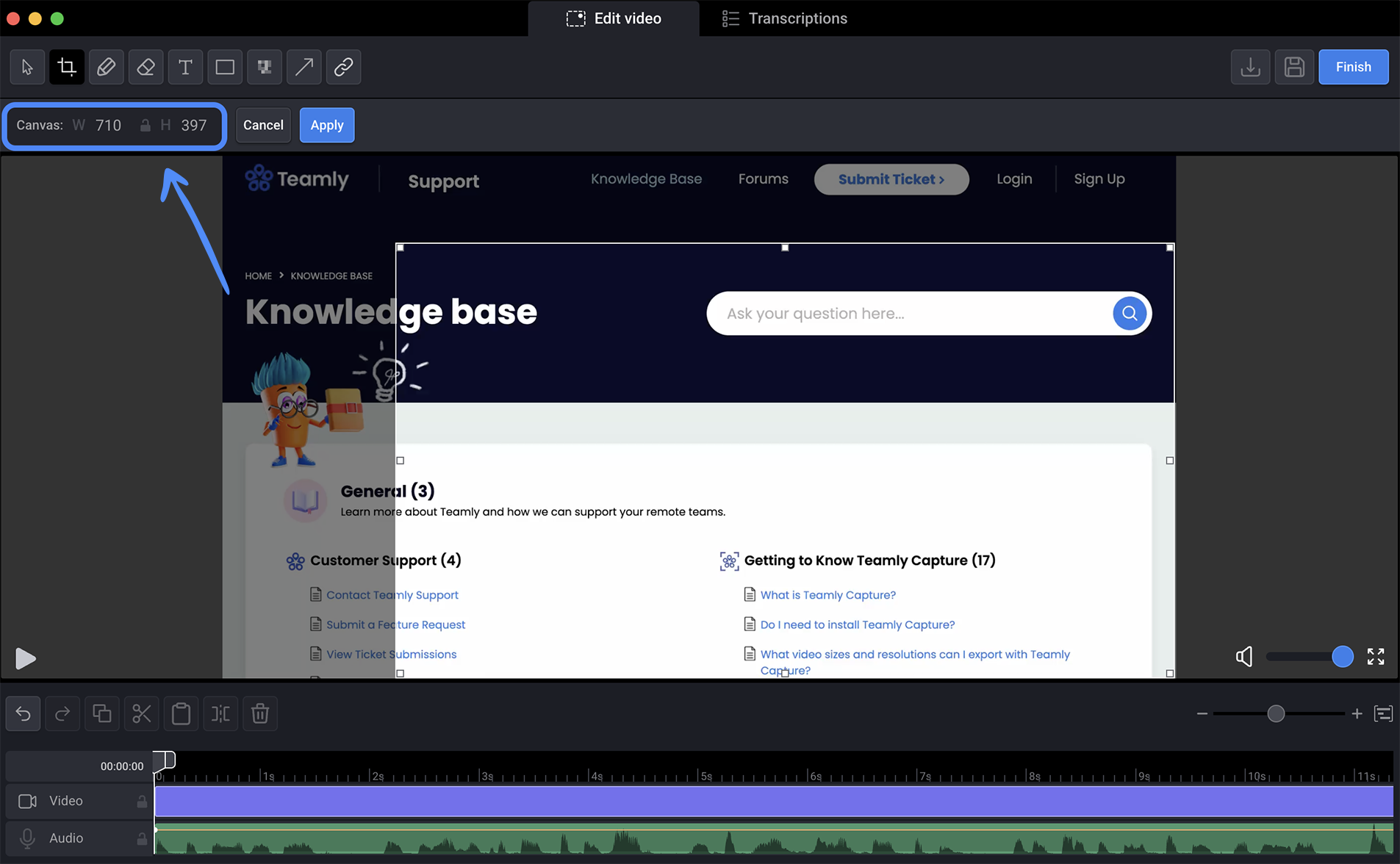Cancel the canvas crop
This screenshot has height=864, width=1400.
263,125
